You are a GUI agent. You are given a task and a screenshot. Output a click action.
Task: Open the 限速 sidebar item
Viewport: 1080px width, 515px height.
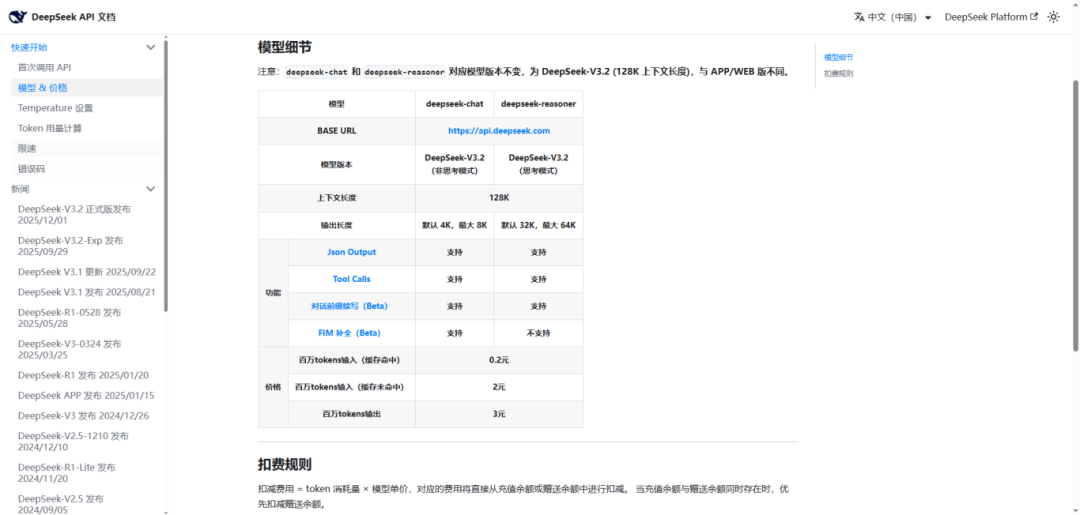tap(27, 148)
